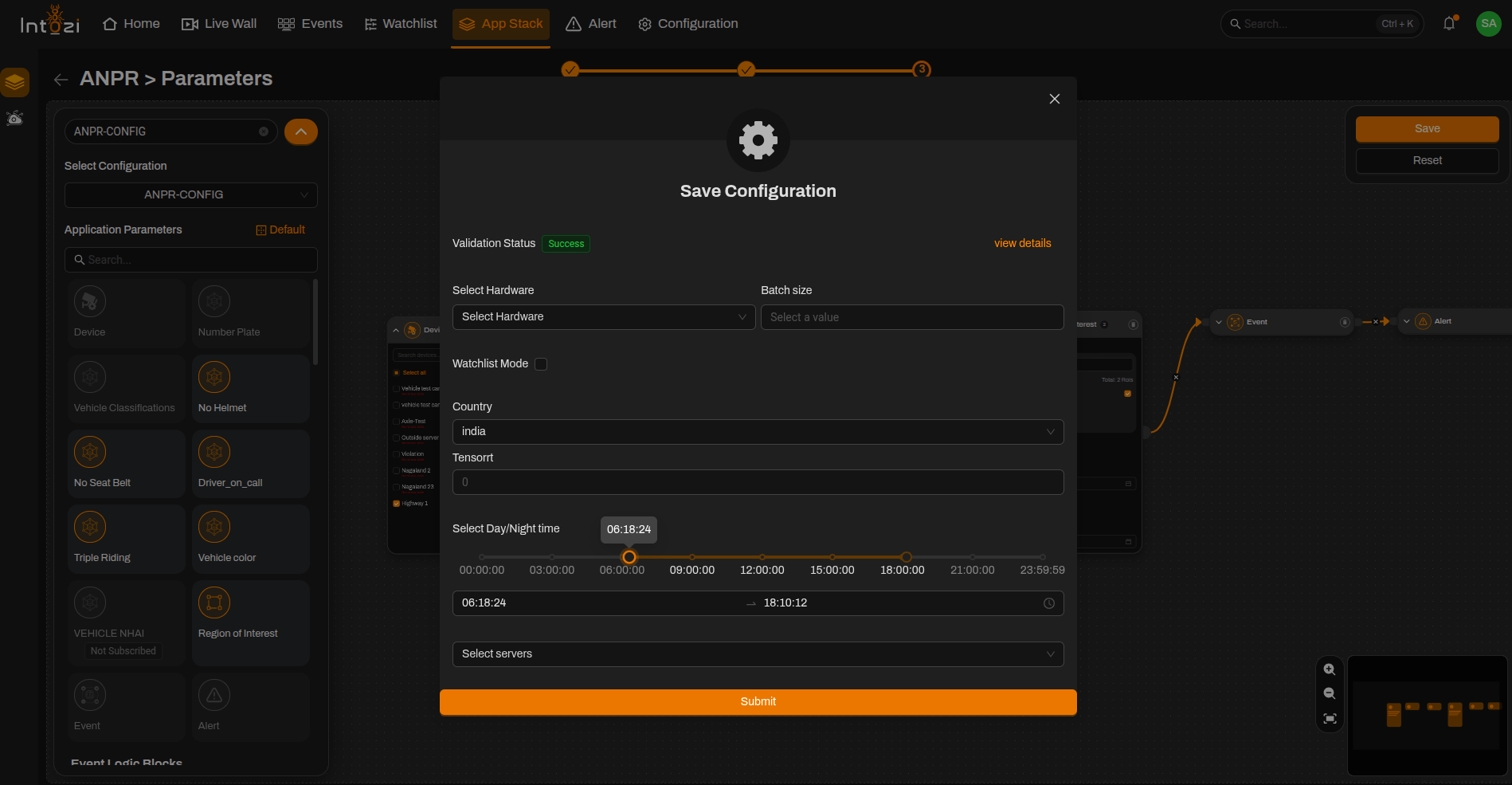The height and width of the screenshot is (785, 1512).
Task: Open the Select Hardware dropdown
Action: click(x=604, y=317)
